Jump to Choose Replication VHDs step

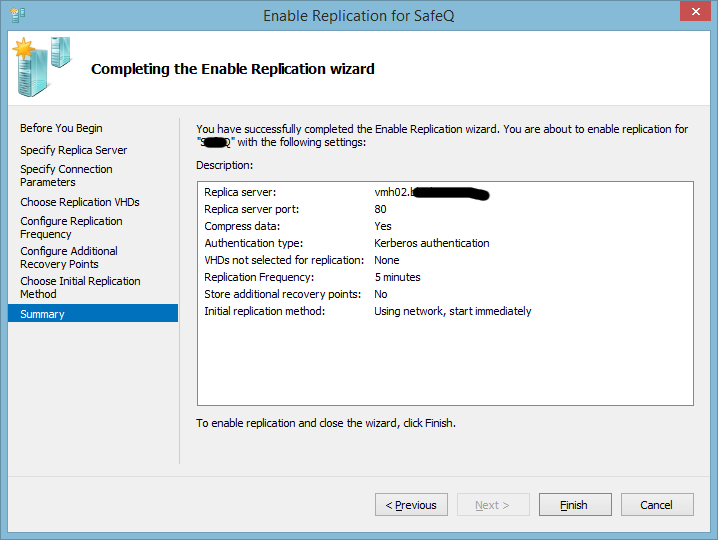pyautogui.click(x=79, y=202)
